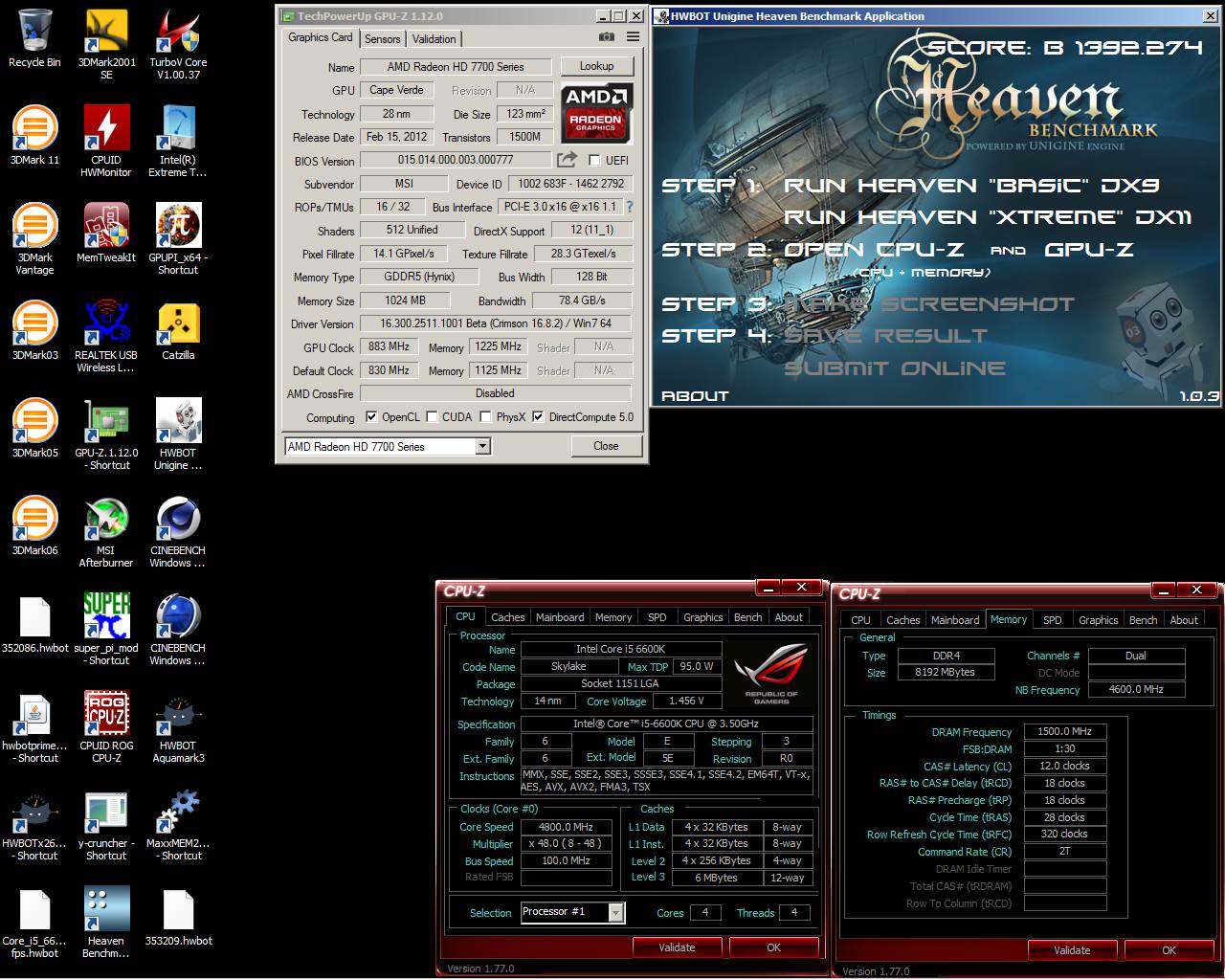Viewport: 1225px width, 980px height.
Task: Switch to GPU-Z Validation tab
Action: pos(434,39)
